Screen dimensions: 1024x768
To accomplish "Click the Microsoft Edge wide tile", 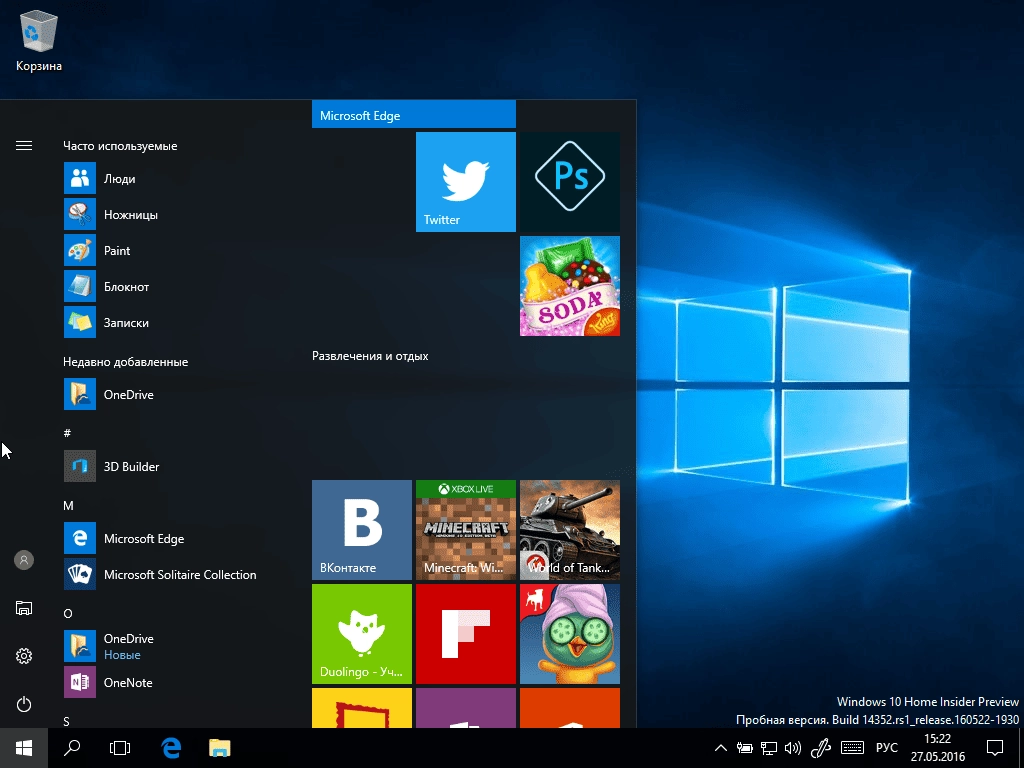I will 413,114.
